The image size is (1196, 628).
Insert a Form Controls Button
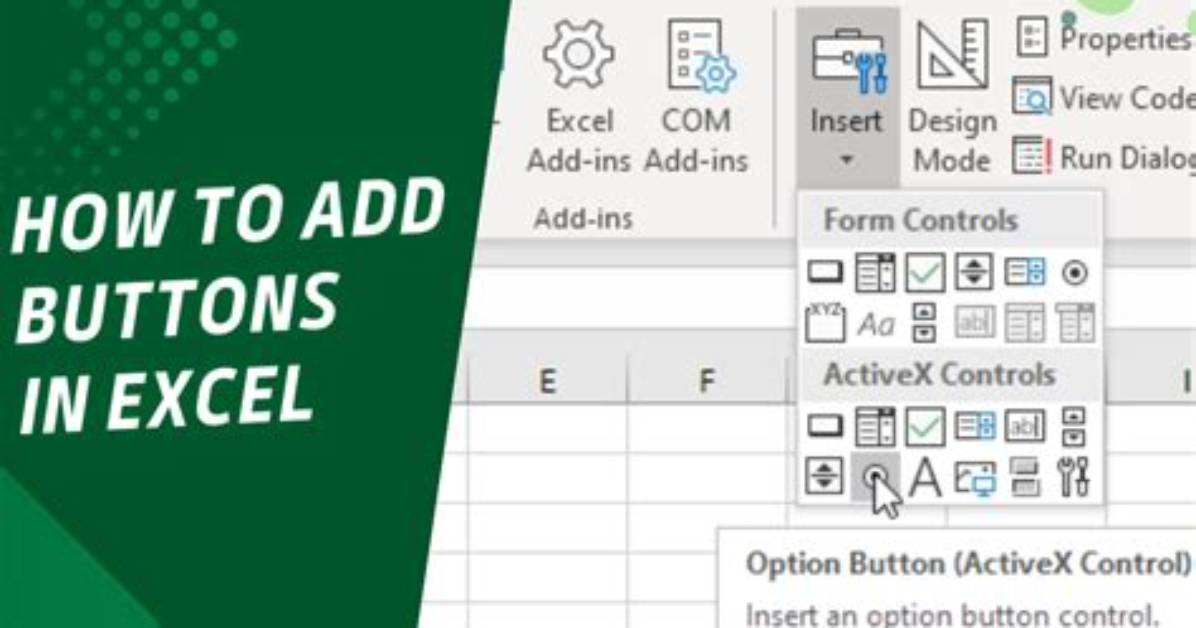coord(825,272)
